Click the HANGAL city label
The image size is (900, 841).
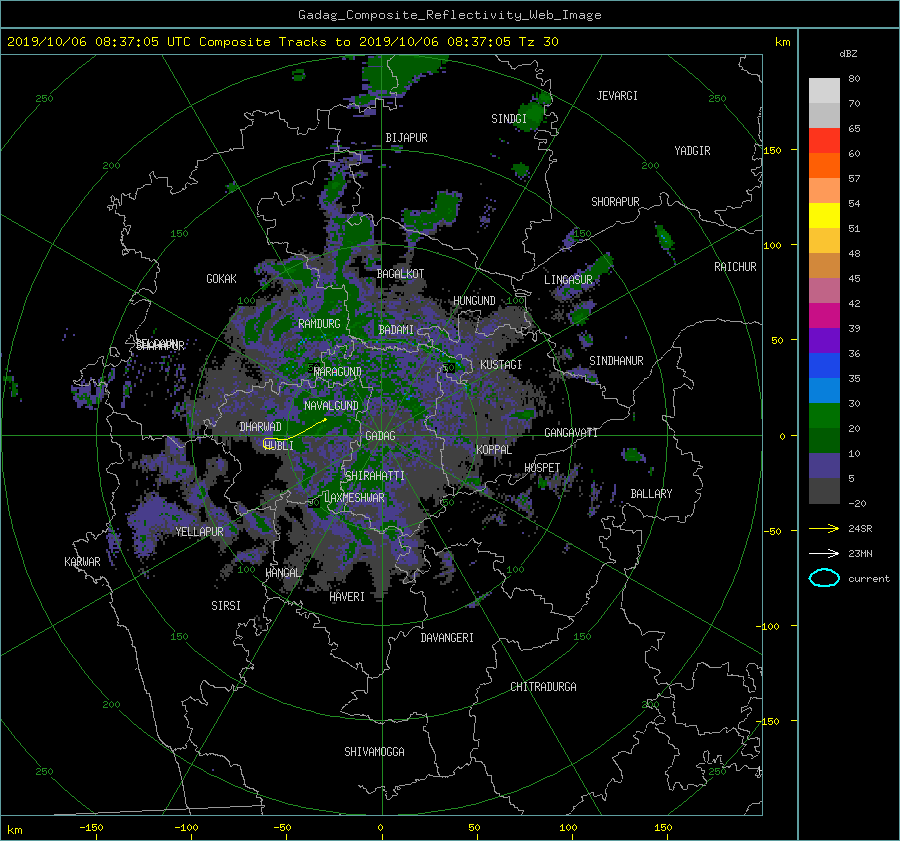click(x=283, y=573)
